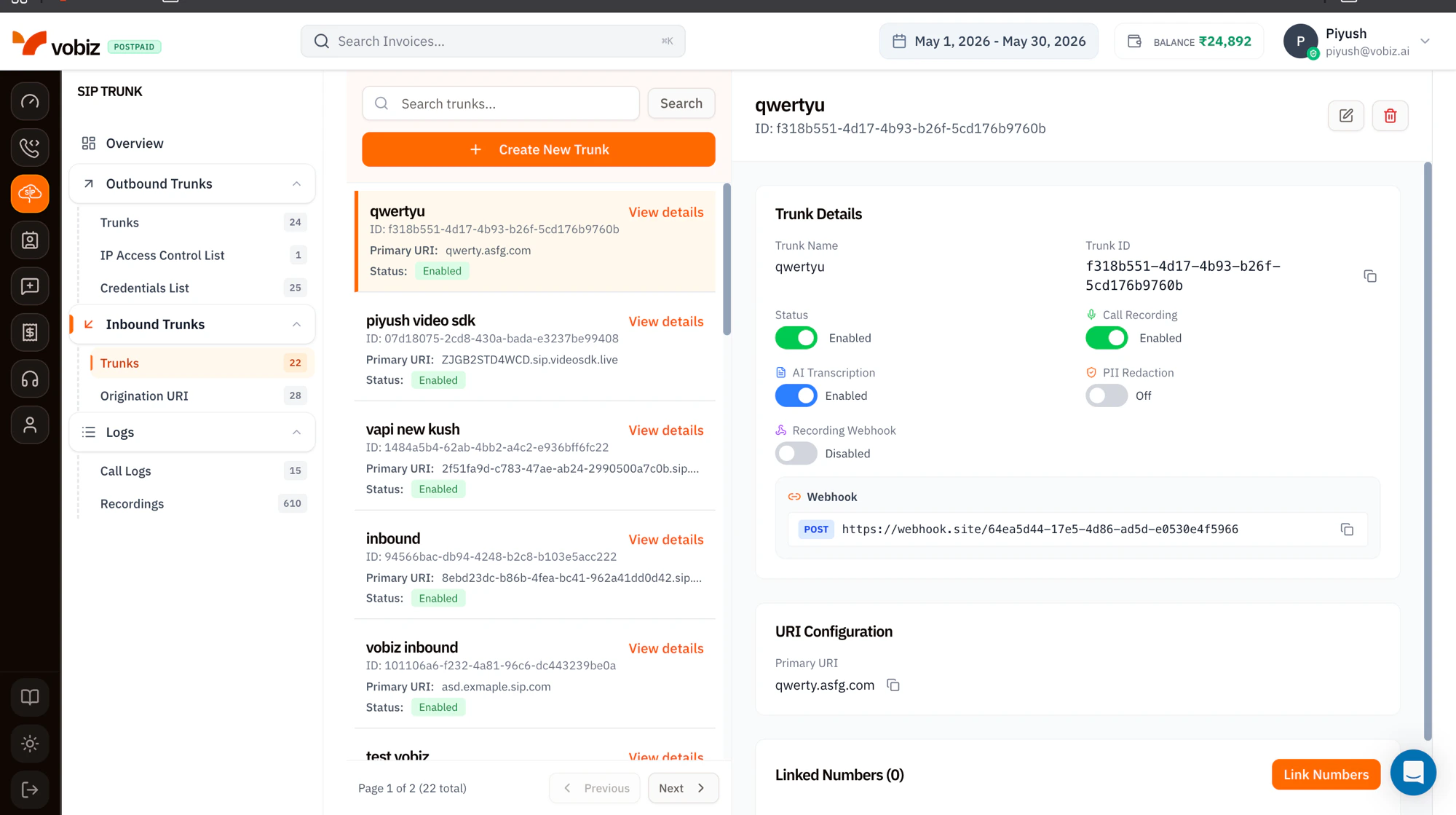Open the documentation book icon in sidebar
The height and width of the screenshot is (815, 1456).
tap(30, 697)
